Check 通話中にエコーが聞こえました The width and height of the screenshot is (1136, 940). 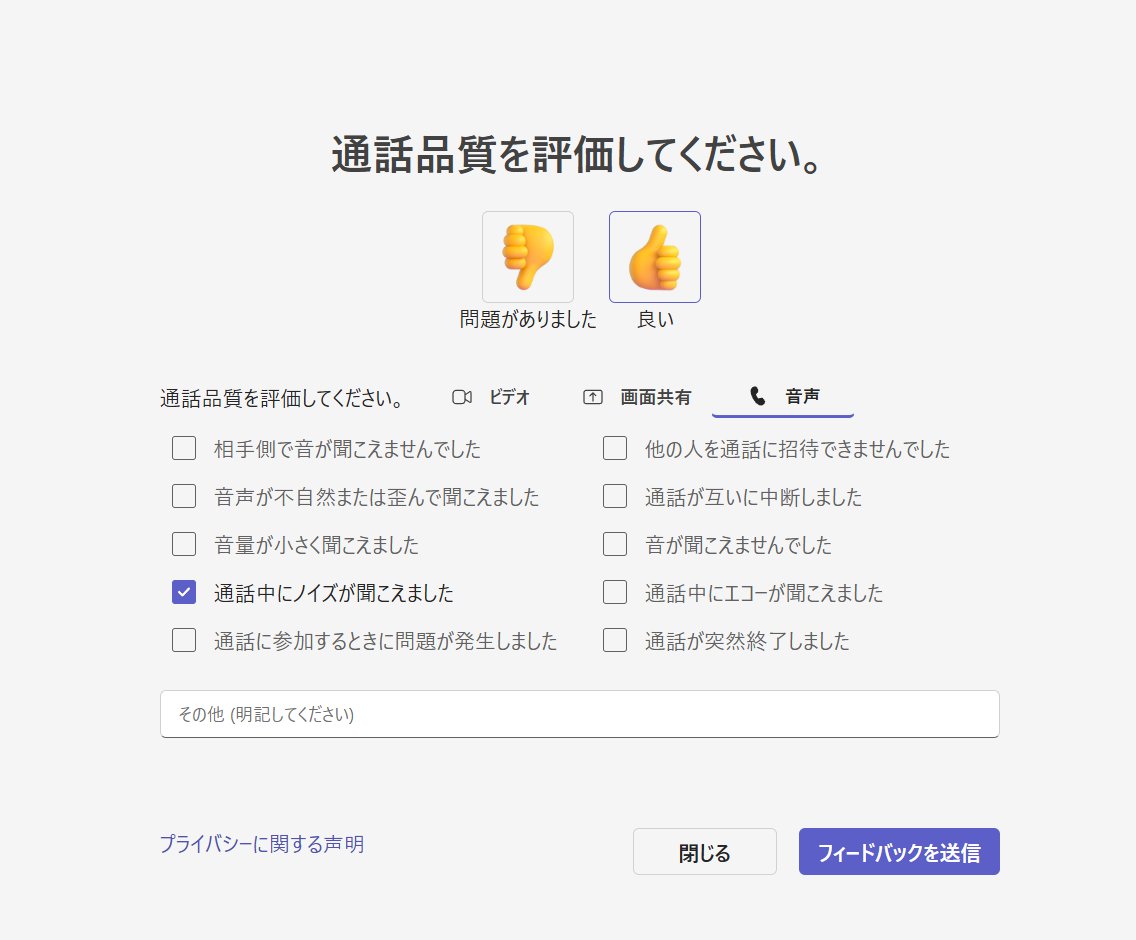(x=615, y=592)
